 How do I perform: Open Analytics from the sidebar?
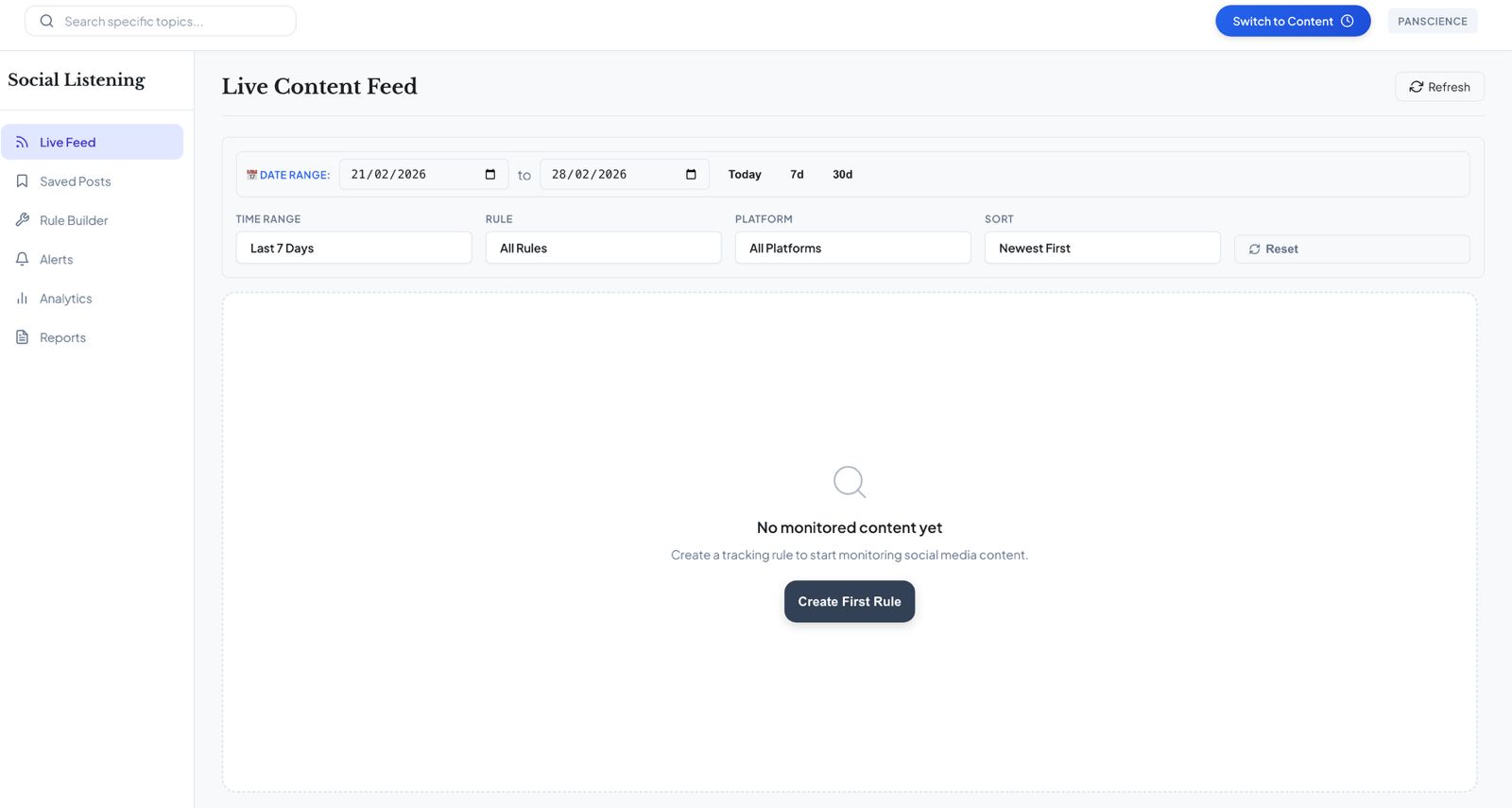tap(66, 299)
